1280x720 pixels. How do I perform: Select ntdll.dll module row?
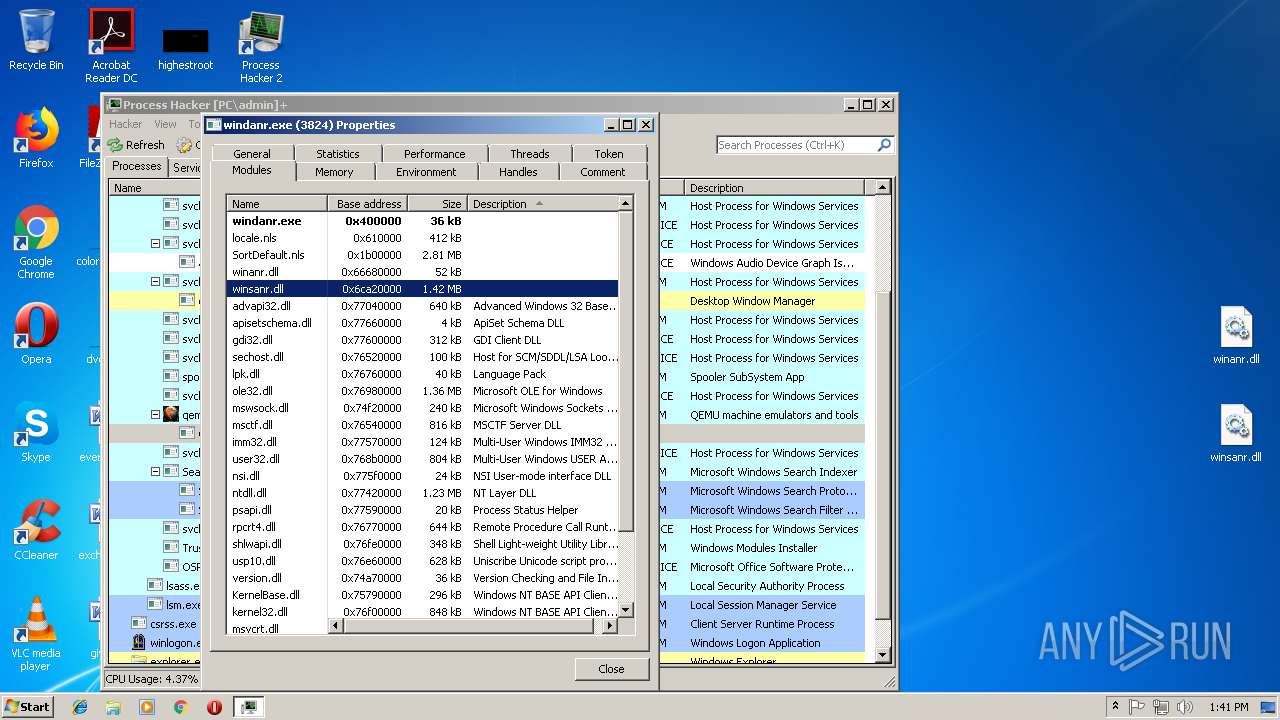[x=423, y=493]
